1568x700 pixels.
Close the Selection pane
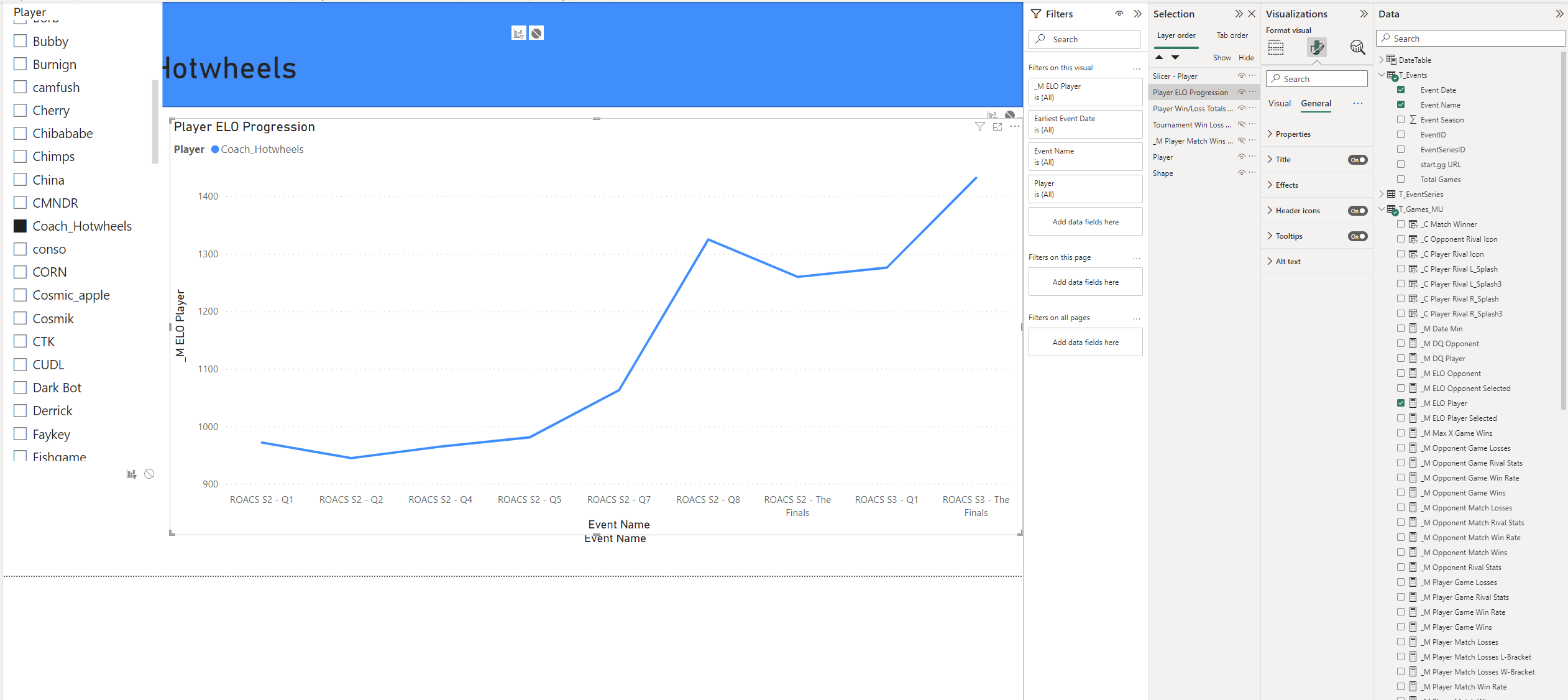click(1252, 14)
